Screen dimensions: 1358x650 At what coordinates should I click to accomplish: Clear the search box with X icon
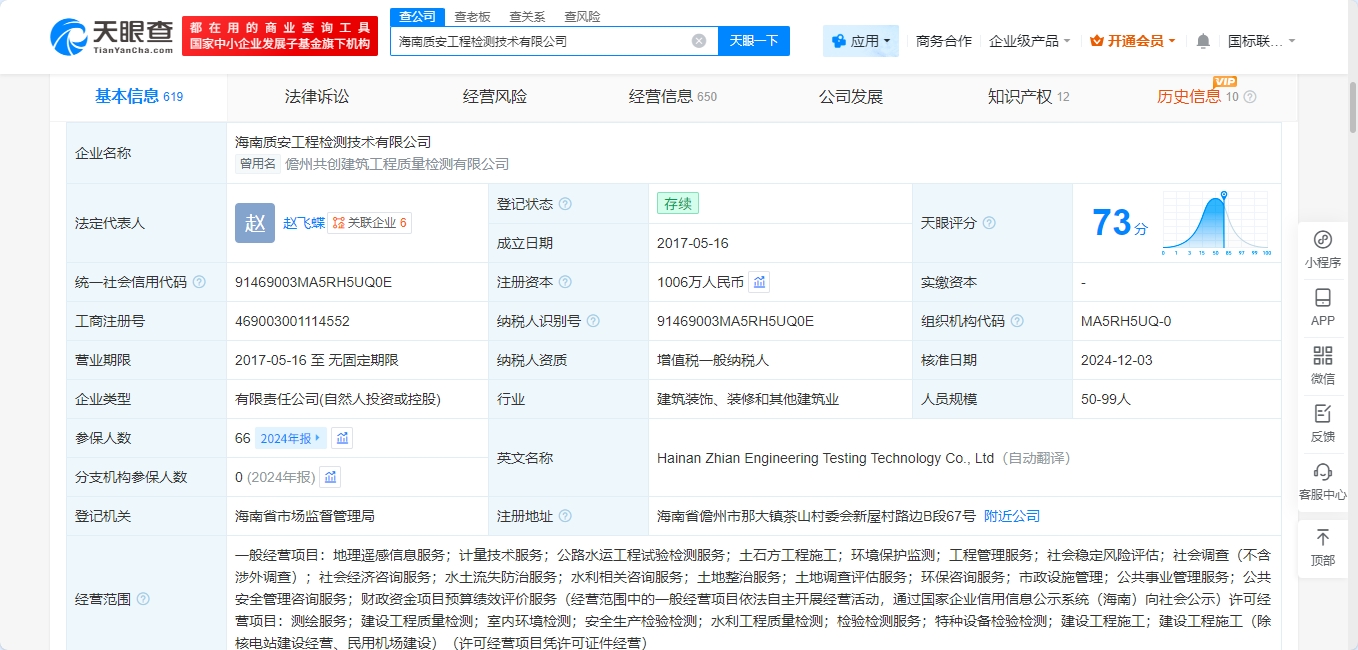(x=699, y=41)
